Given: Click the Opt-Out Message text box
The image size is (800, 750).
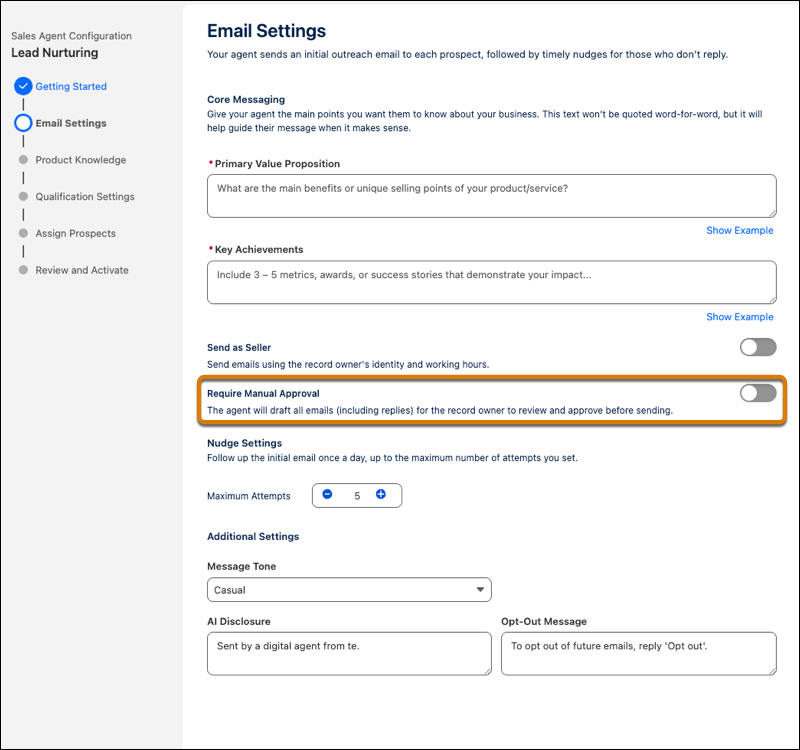Looking at the screenshot, I should (639, 654).
